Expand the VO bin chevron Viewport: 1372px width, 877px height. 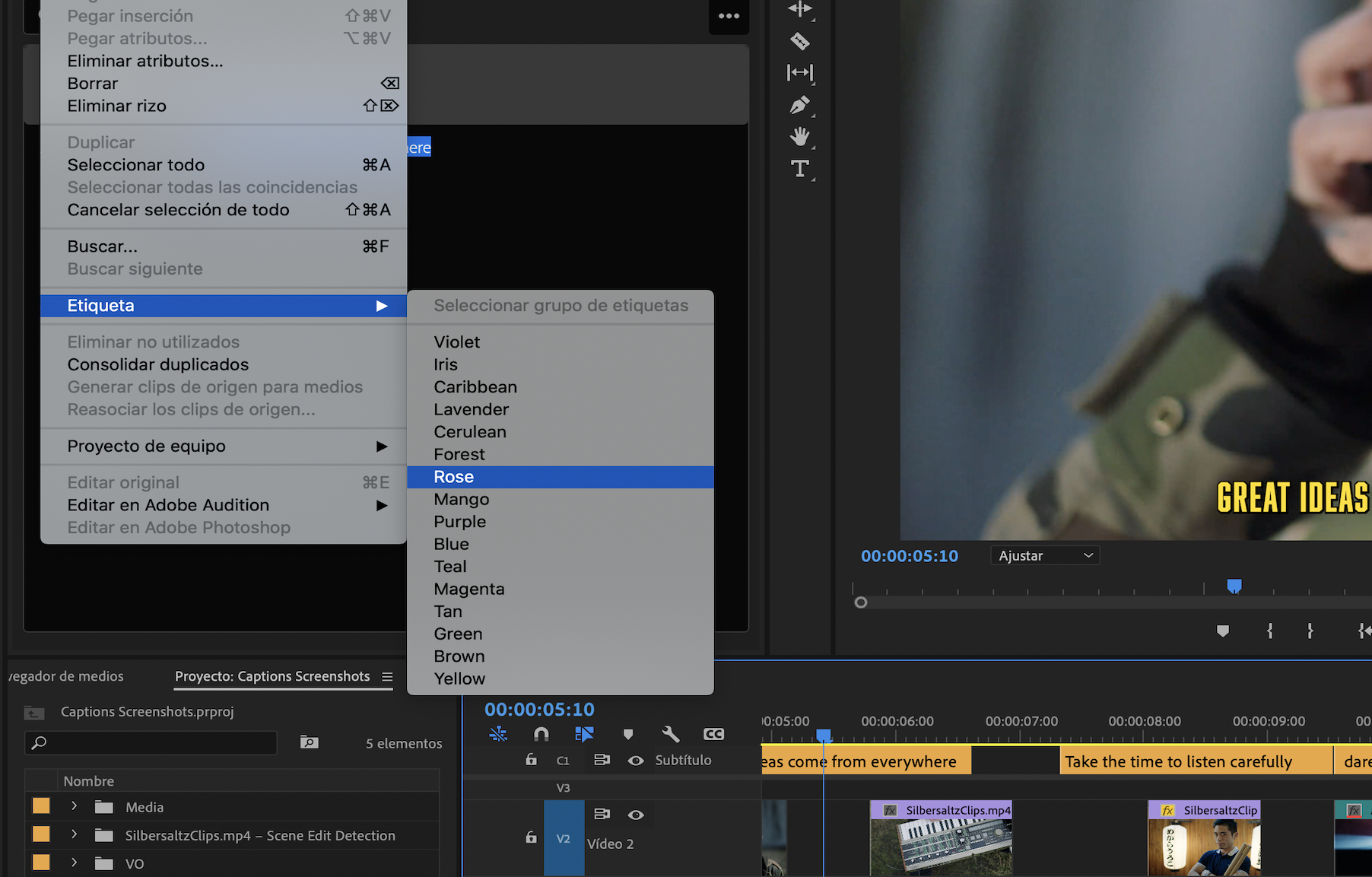74,862
